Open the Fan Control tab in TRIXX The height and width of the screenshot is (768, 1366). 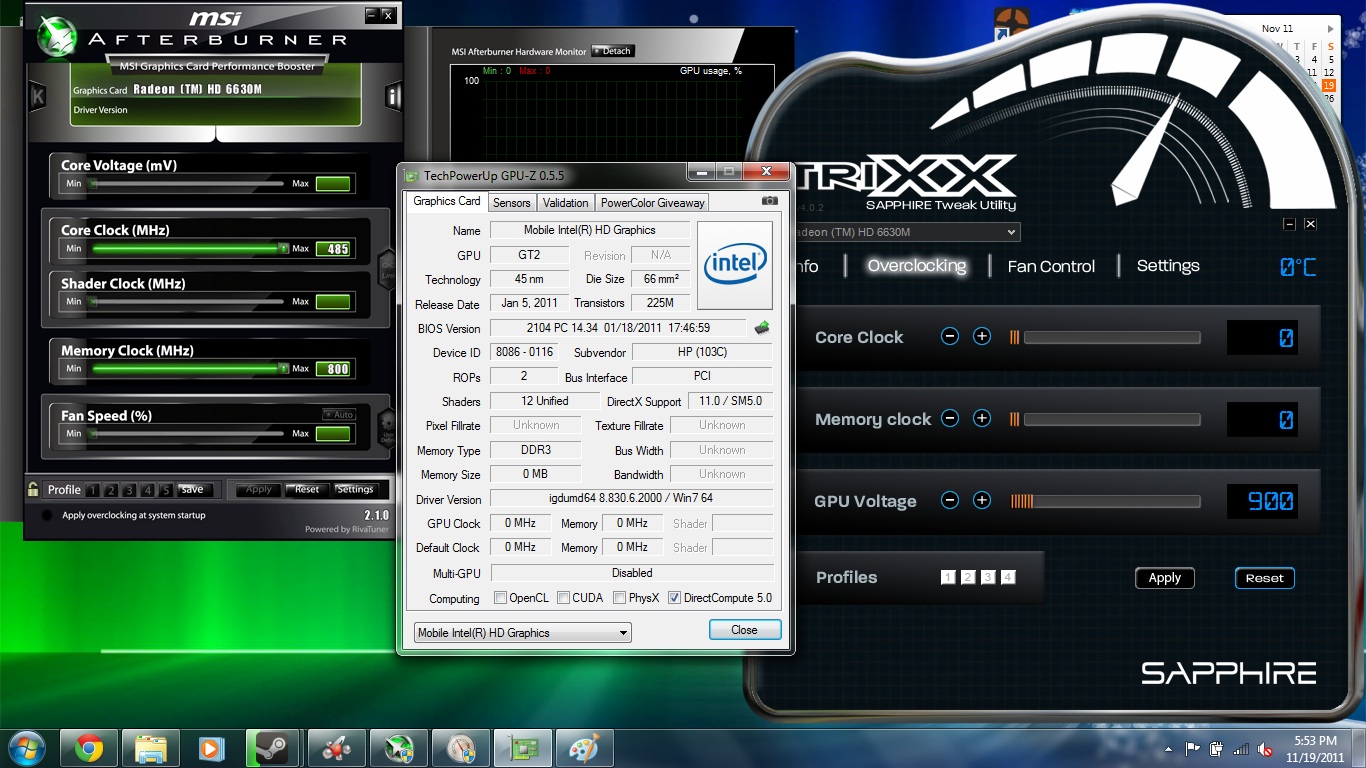[x=1051, y=266]
